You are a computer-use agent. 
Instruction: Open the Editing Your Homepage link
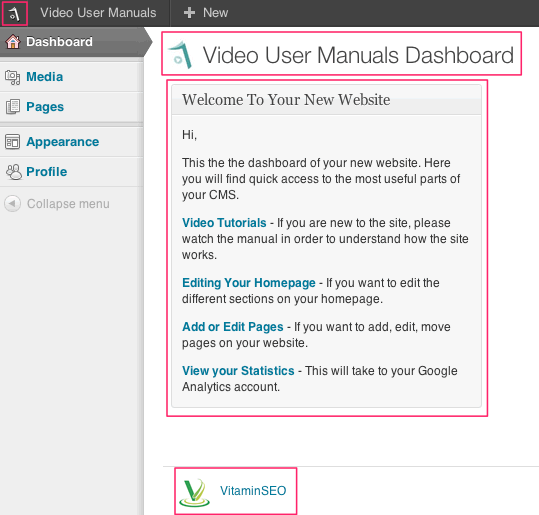(x=249, y=283)
